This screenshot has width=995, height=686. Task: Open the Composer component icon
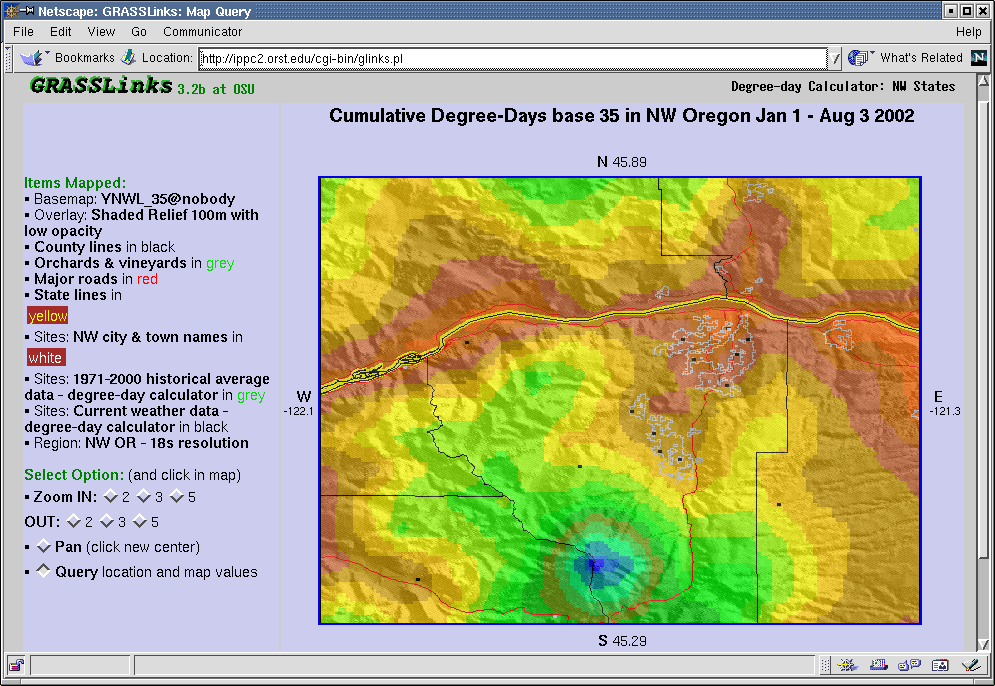click(x=971, y=665)
